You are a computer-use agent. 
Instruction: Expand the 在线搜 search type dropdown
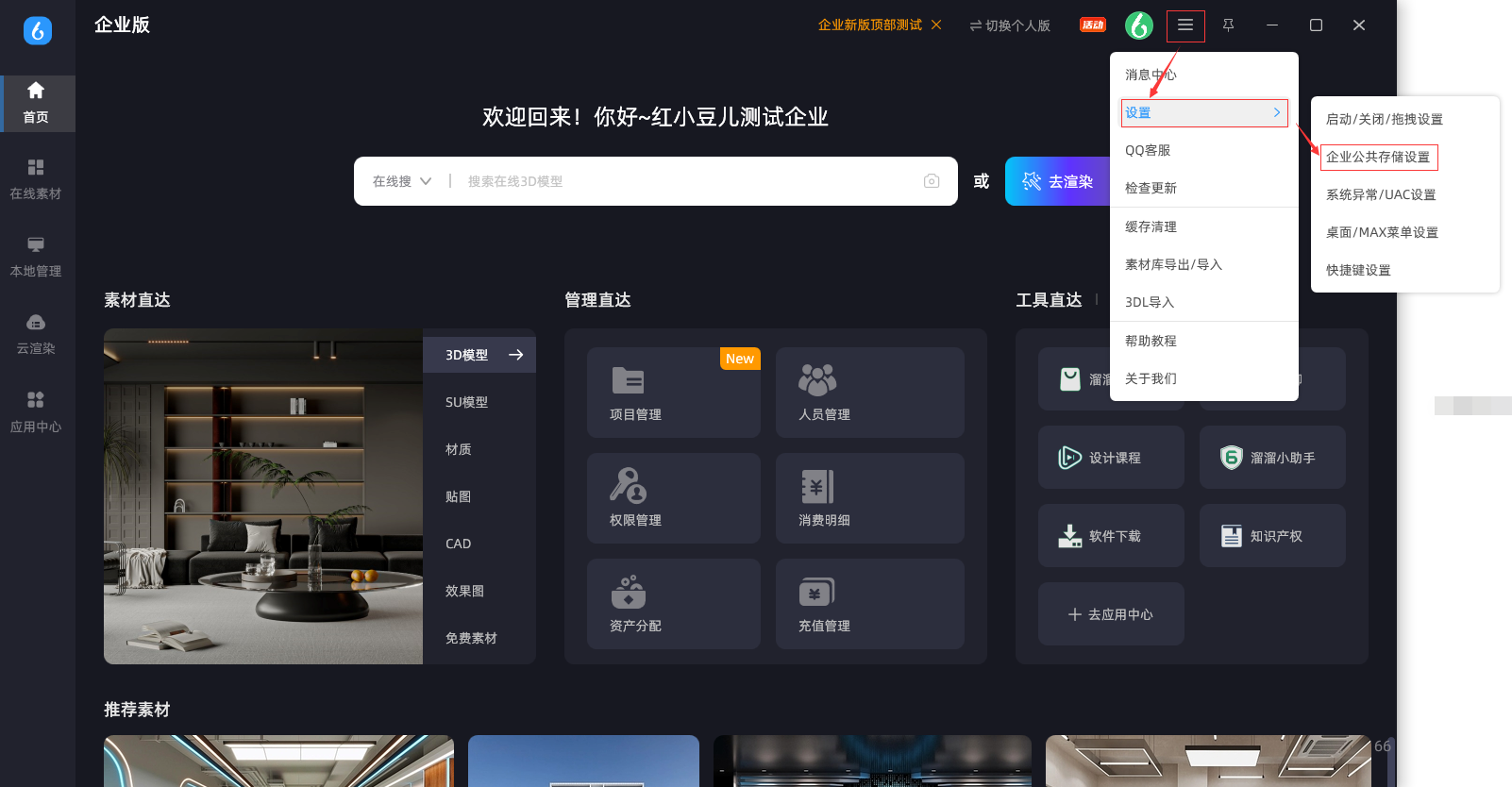[401, 181]
